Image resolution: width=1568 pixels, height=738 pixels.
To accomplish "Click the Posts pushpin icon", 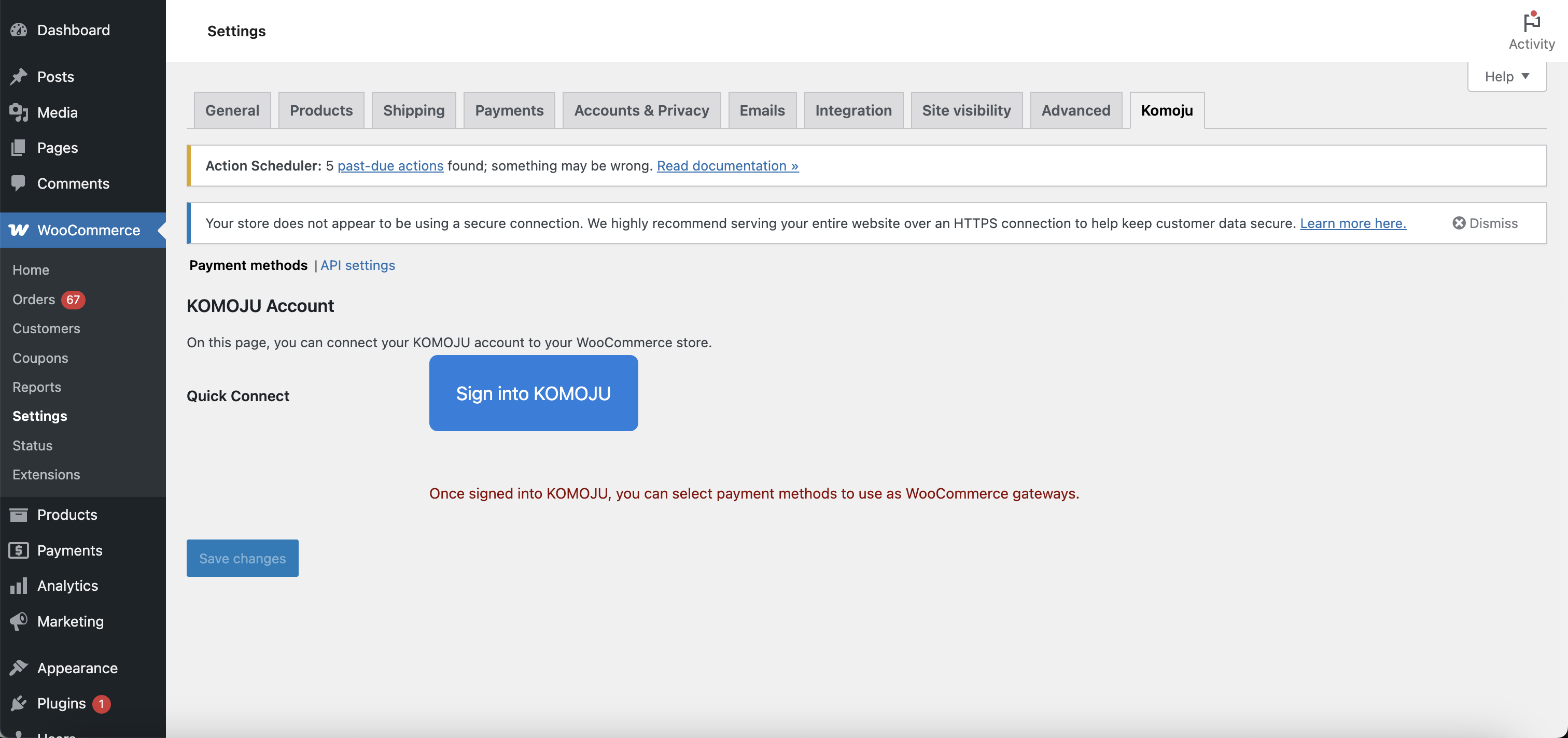I will click(x=19, y=77).
